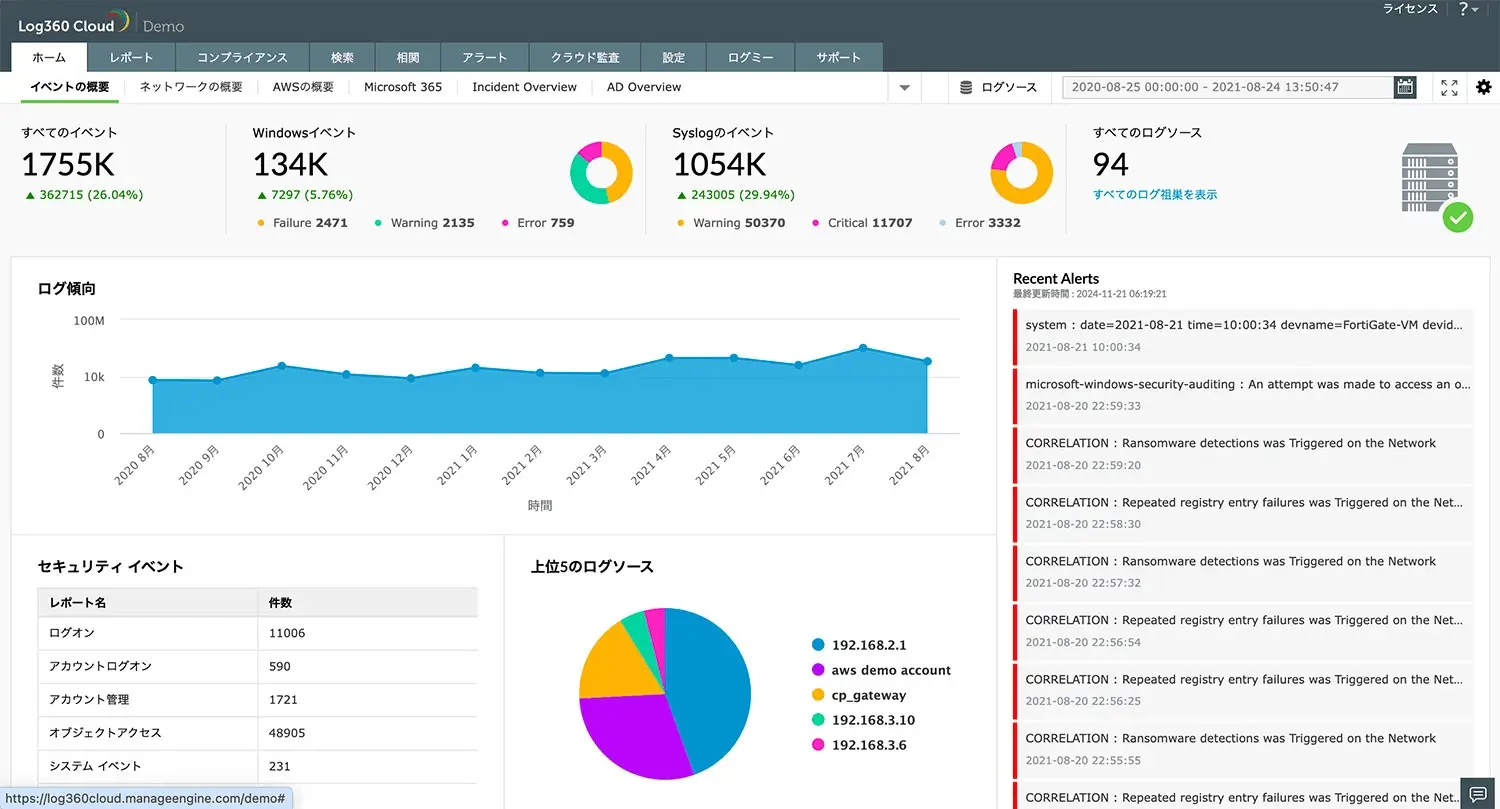Open the calendar date picker icon

pos(1405,87)
